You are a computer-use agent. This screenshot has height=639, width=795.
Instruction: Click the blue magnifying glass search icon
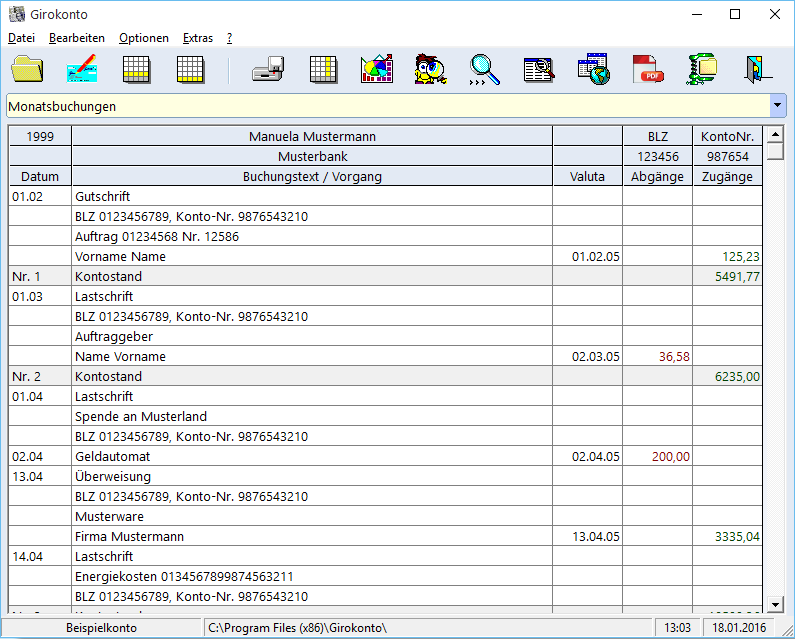point(485,69)
